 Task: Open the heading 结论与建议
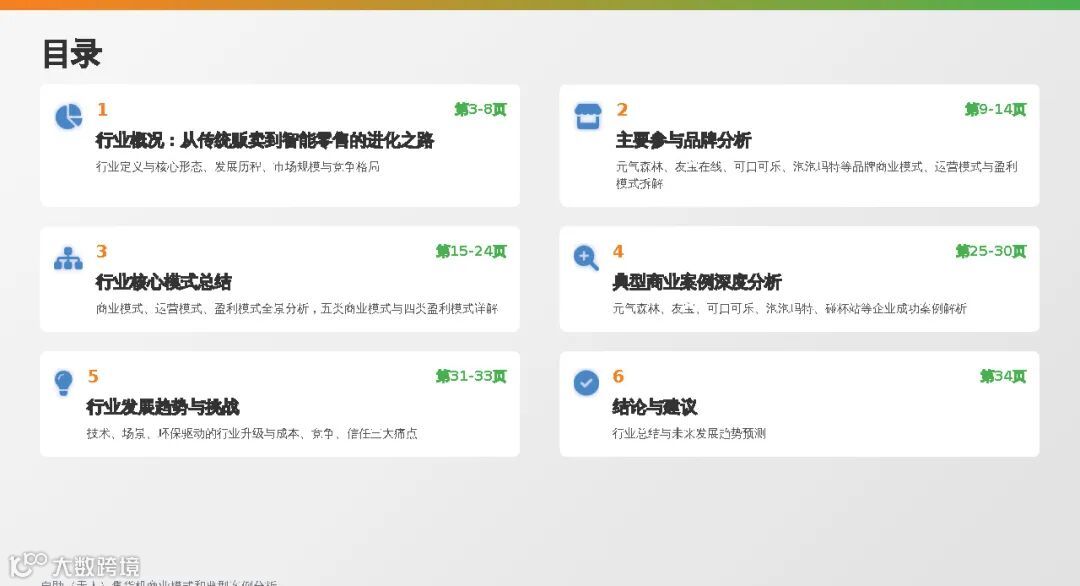click(654, 407)
